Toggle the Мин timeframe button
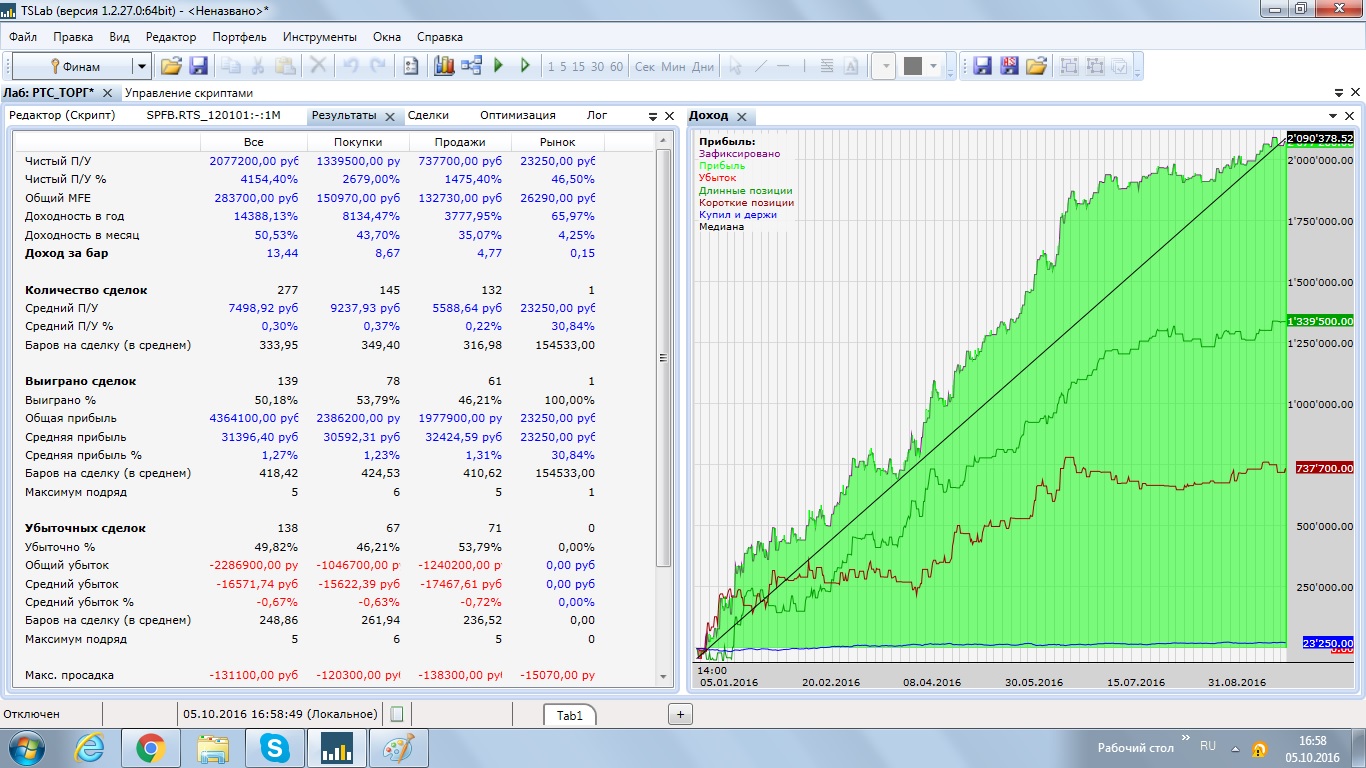The width and height of the screenshot is (1366, 768). click(673, 67)
